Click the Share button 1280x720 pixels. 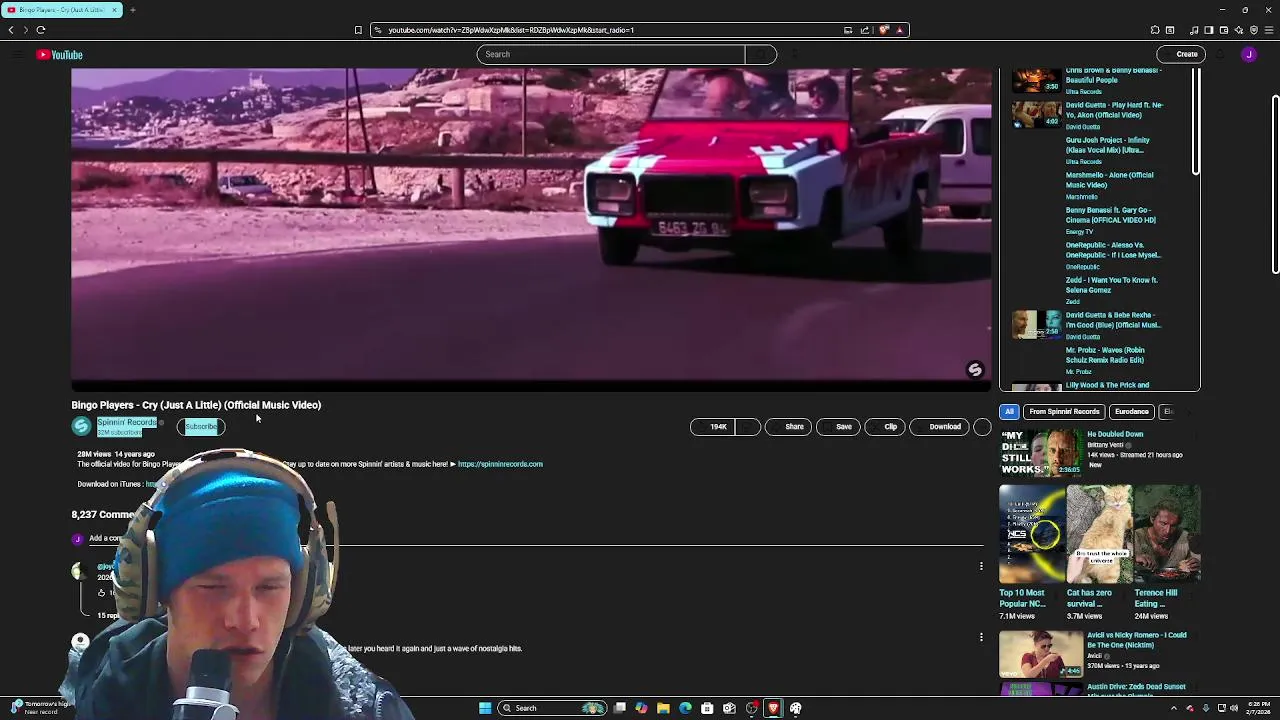coord(788,427)
